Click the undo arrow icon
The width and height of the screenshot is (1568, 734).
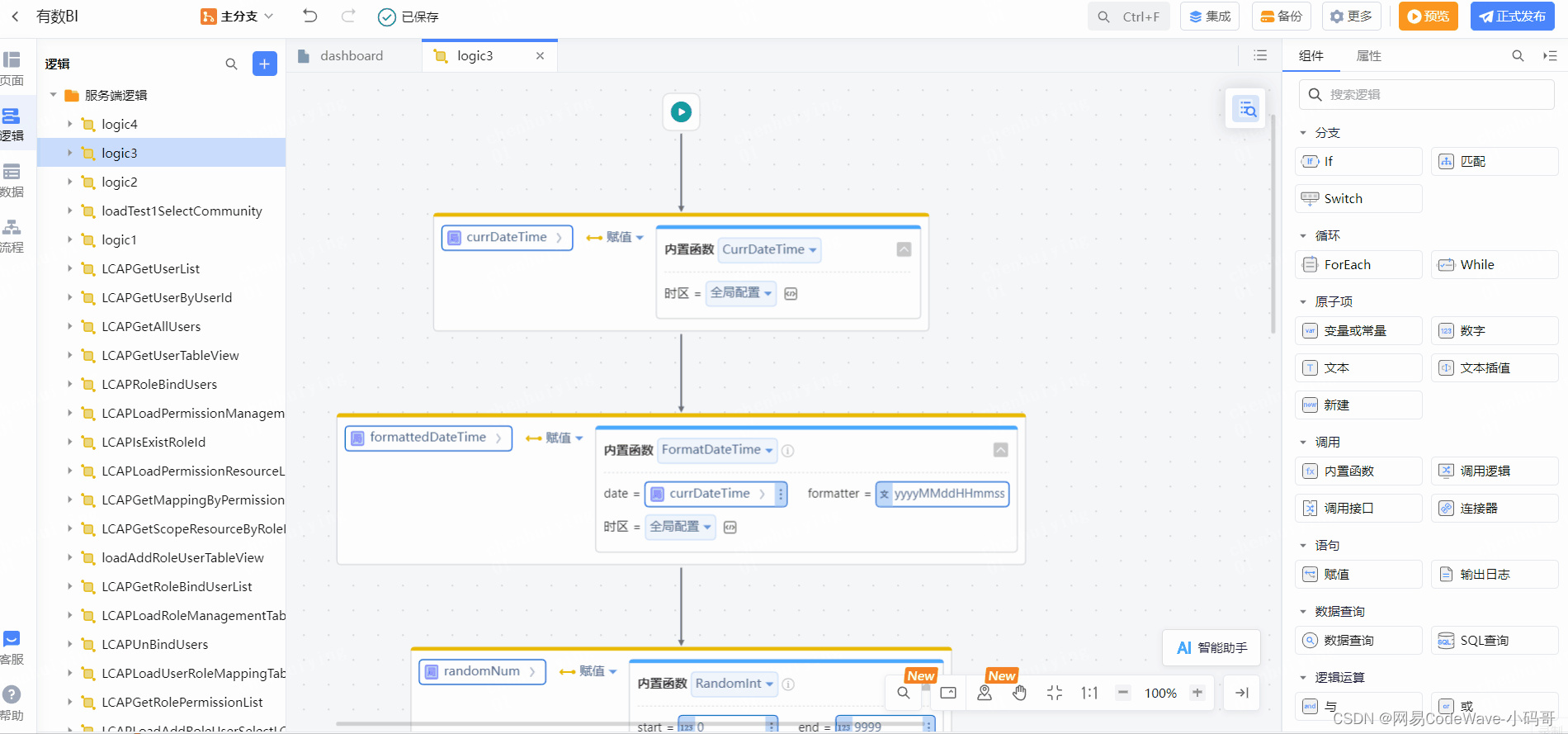pyautogui.click(x=309, y=16)
